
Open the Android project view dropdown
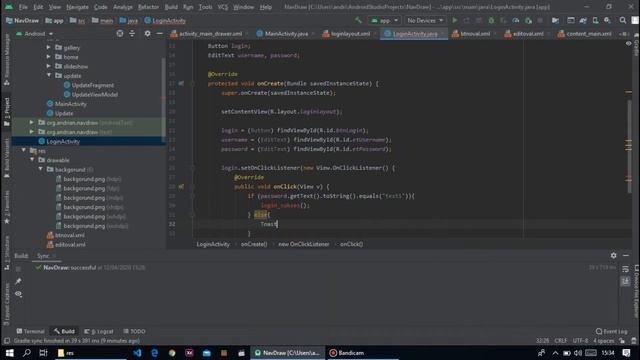(x=35, y=34)
